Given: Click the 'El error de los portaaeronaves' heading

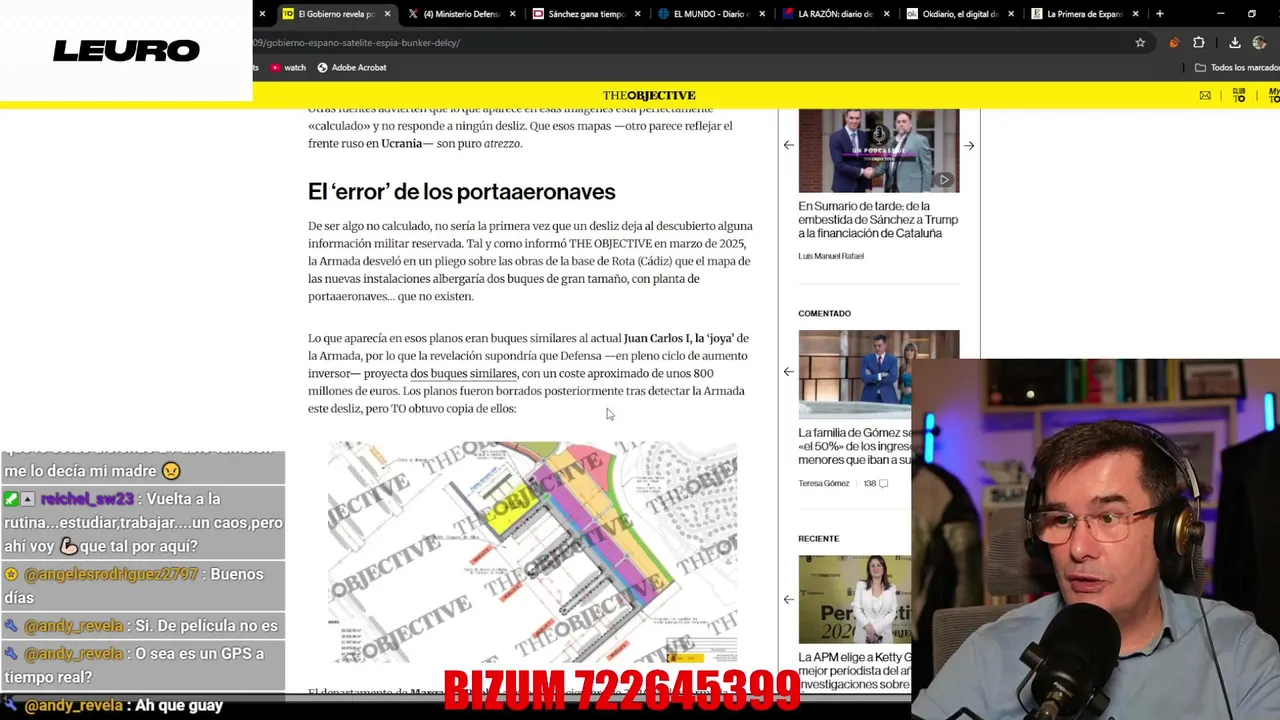Looking at the screenshot, I should (462, 192).
